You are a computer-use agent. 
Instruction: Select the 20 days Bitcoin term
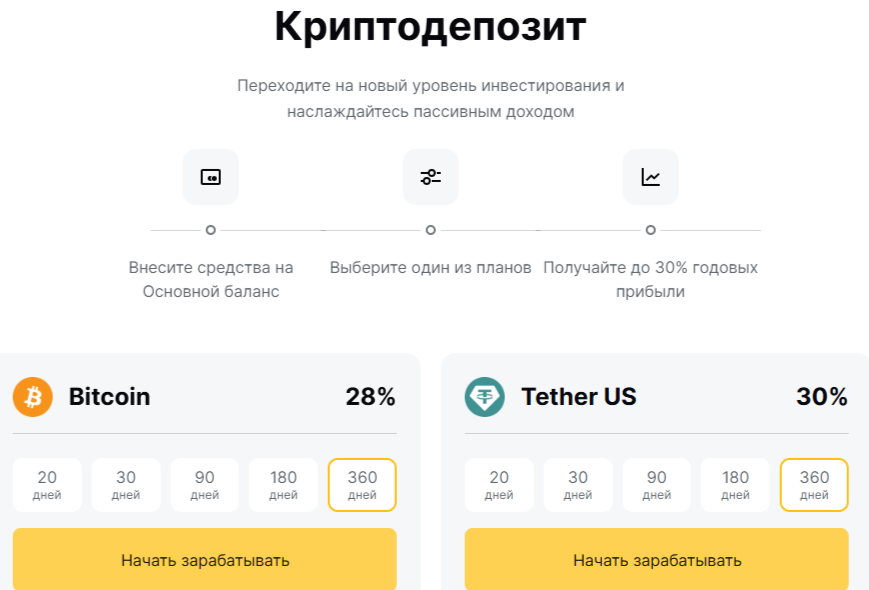tap(47, 485)
